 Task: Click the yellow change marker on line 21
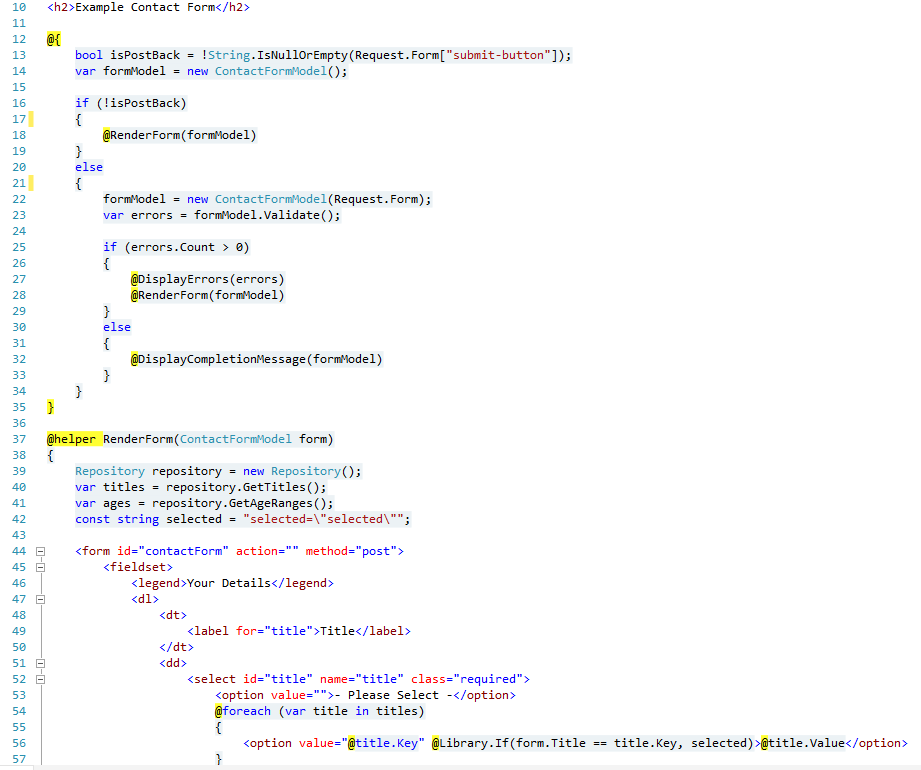31,183
